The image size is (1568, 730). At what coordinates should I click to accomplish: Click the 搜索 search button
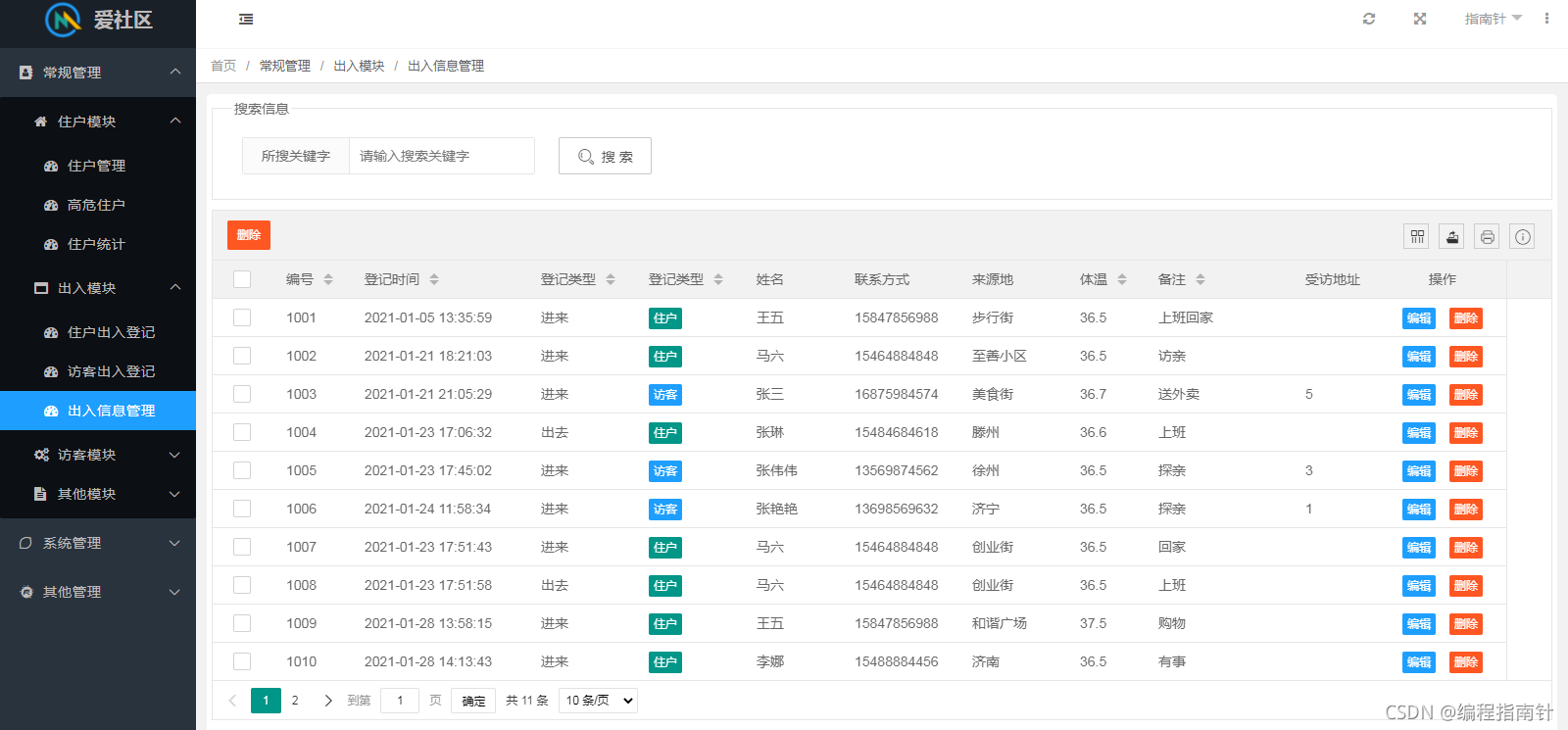click(605, 156)
